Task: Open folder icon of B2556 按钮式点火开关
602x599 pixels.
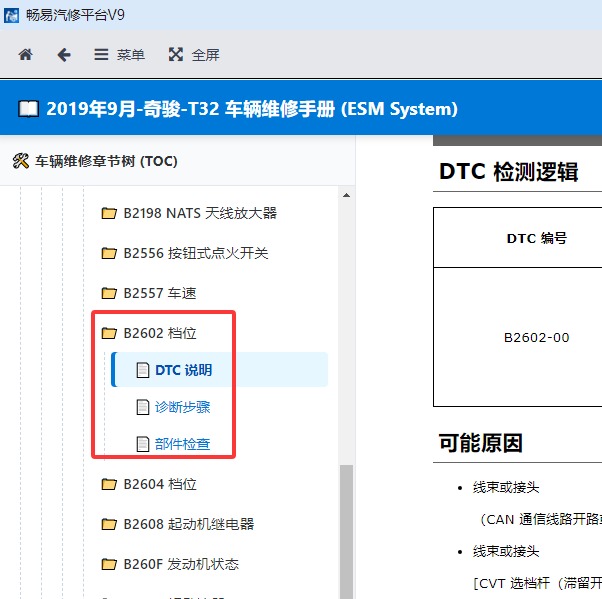Action: point(109,253)
